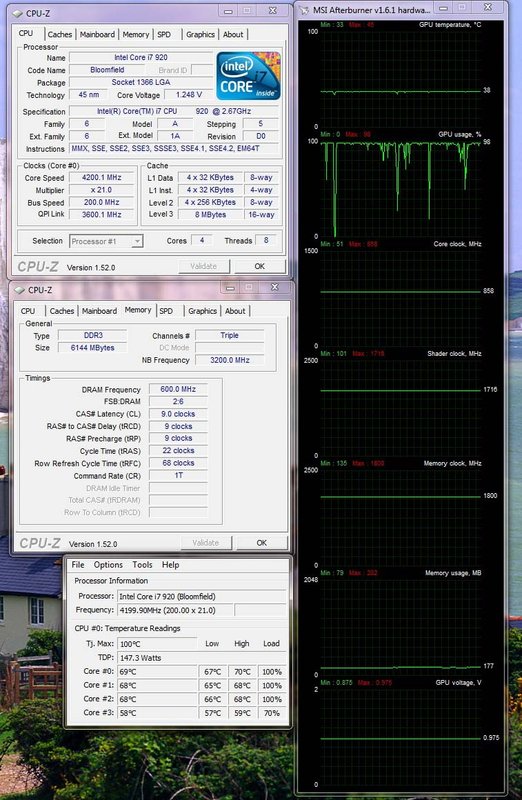Select Caches tab in lower CPU-Z window
The image size is (522, 800).
coord(62,311)
